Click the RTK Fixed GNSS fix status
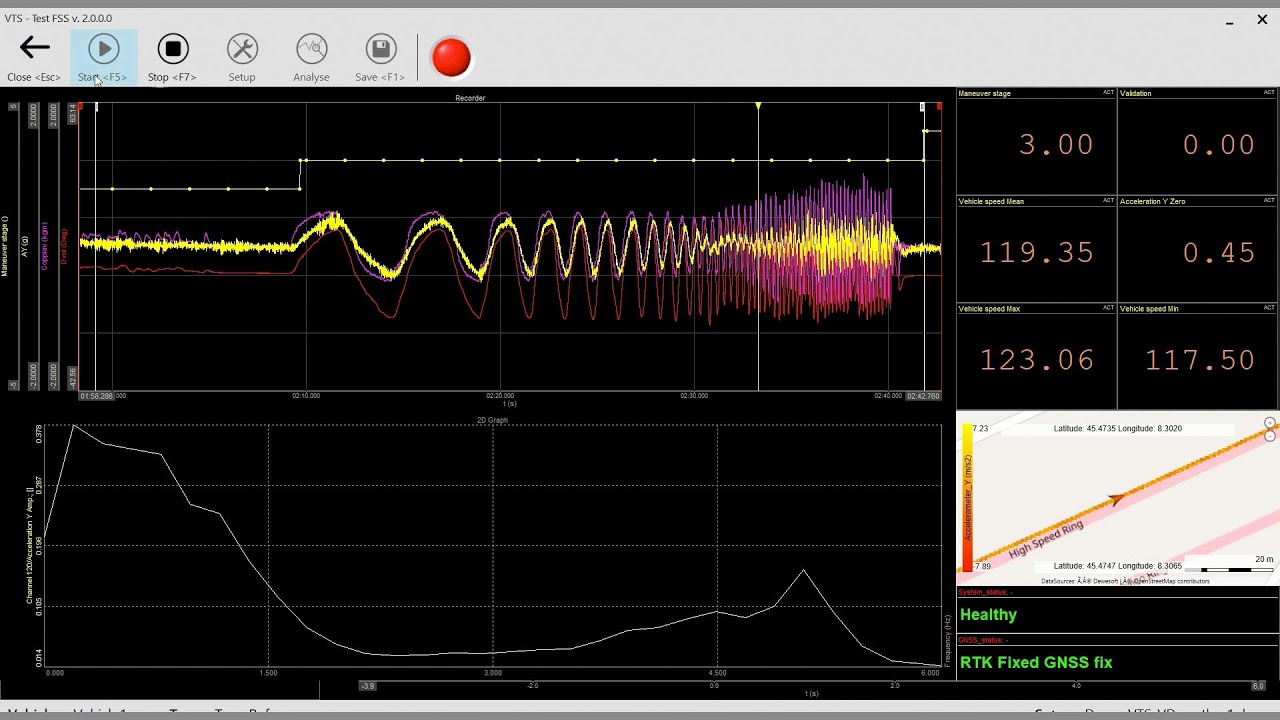 (1036, 662)
